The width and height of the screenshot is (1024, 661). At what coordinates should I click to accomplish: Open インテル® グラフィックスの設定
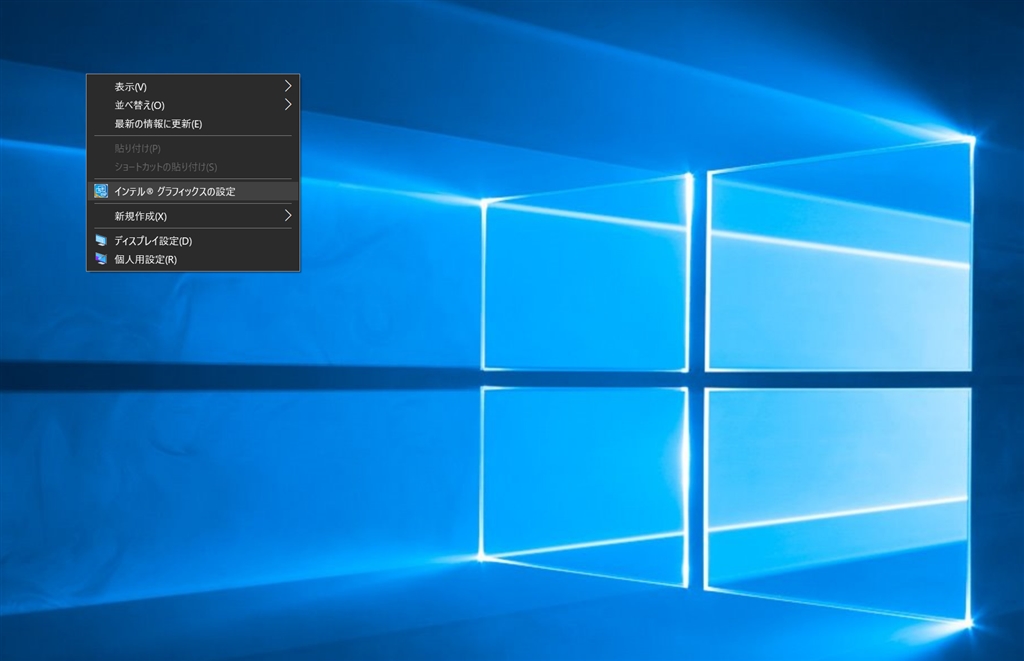(x=193, y=191)
